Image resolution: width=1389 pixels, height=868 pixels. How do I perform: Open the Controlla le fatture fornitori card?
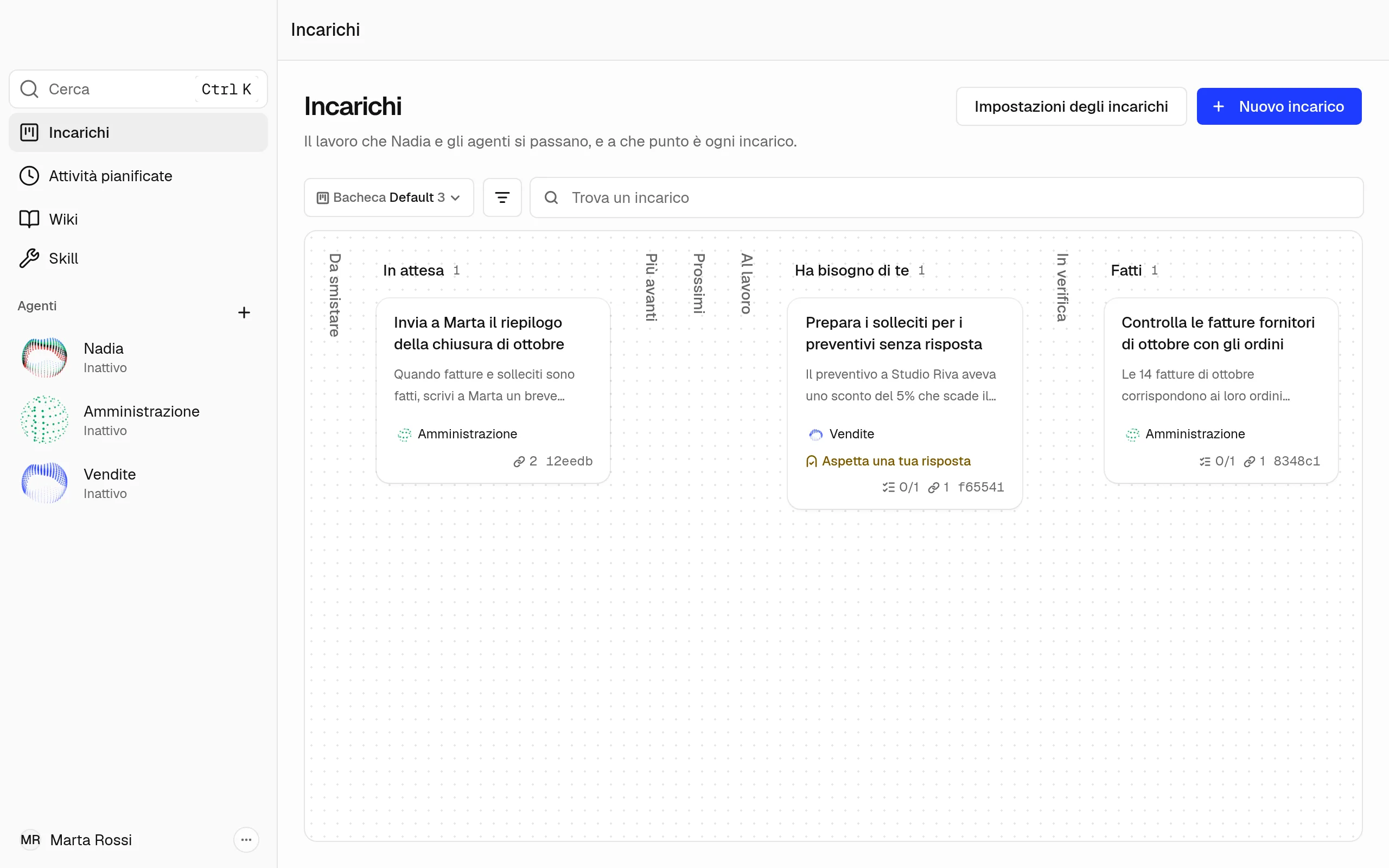click(1221, 391)
